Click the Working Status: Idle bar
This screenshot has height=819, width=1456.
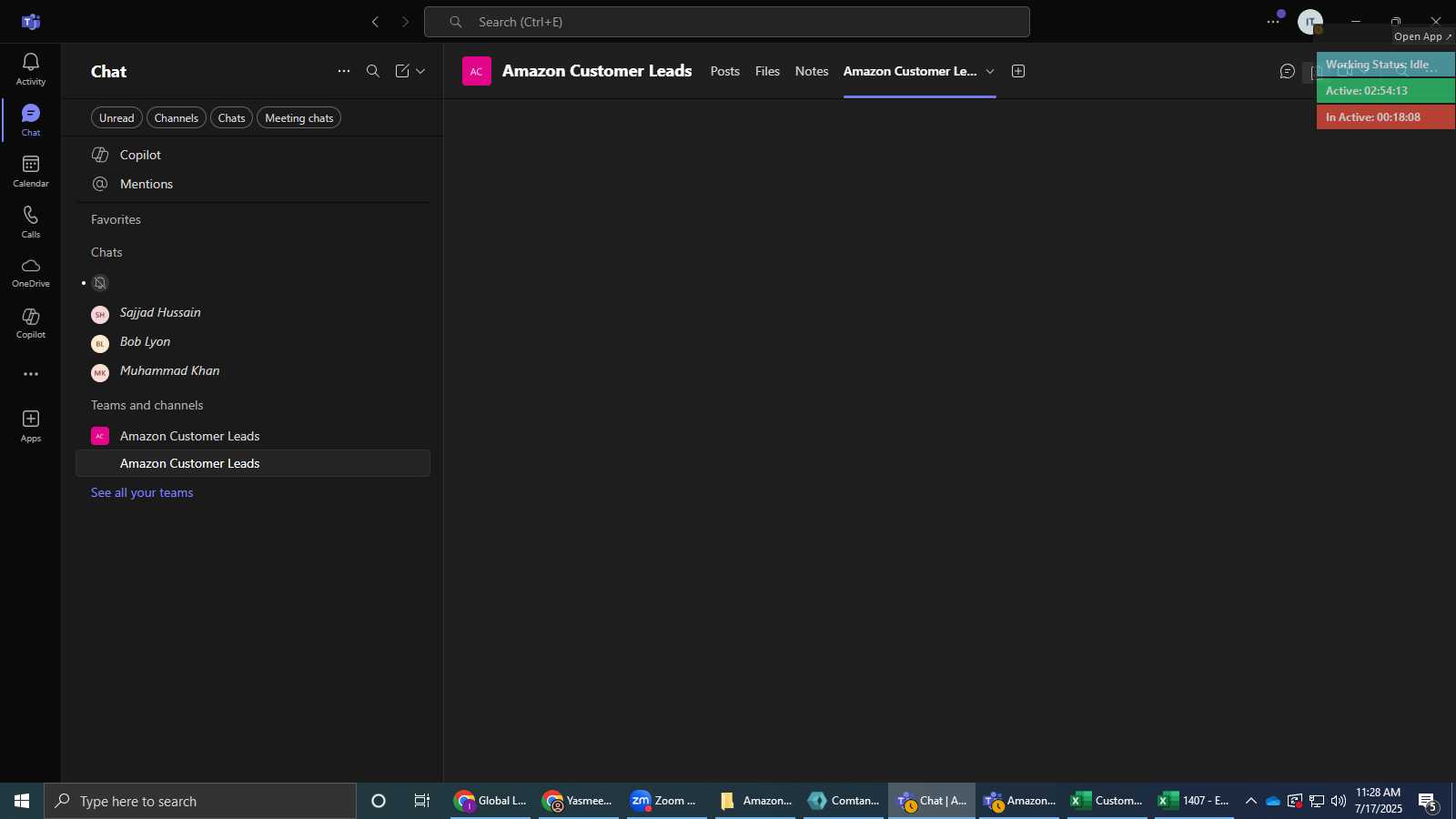(1385, 65)
